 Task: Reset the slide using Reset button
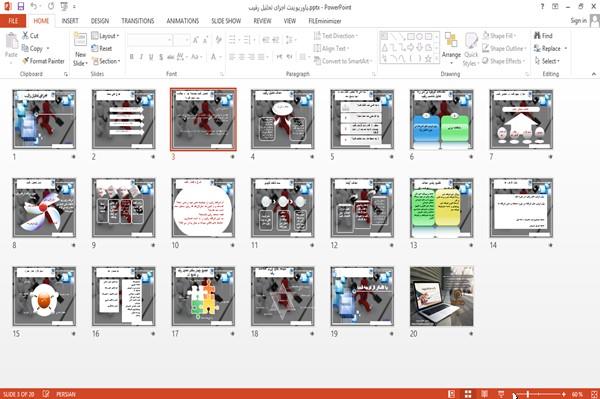coord(102,48)
